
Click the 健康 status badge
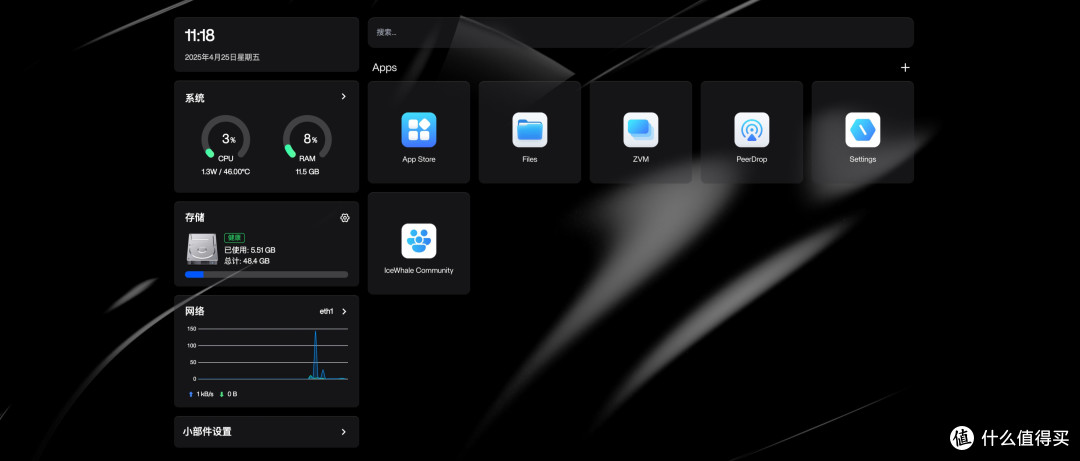[x=234, y=238]
